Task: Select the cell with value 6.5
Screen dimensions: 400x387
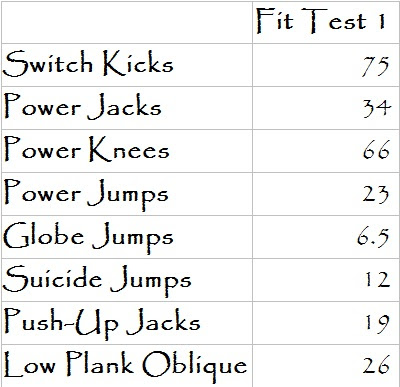Action: click(326, 237)
